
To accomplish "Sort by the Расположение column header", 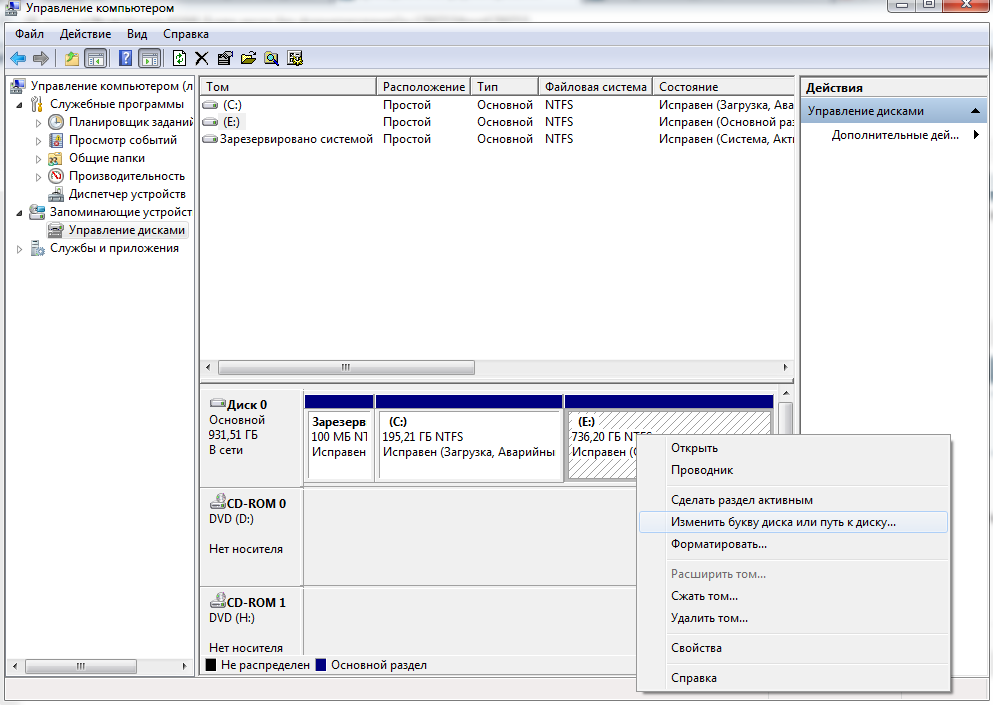I will [x=424, y=87].
